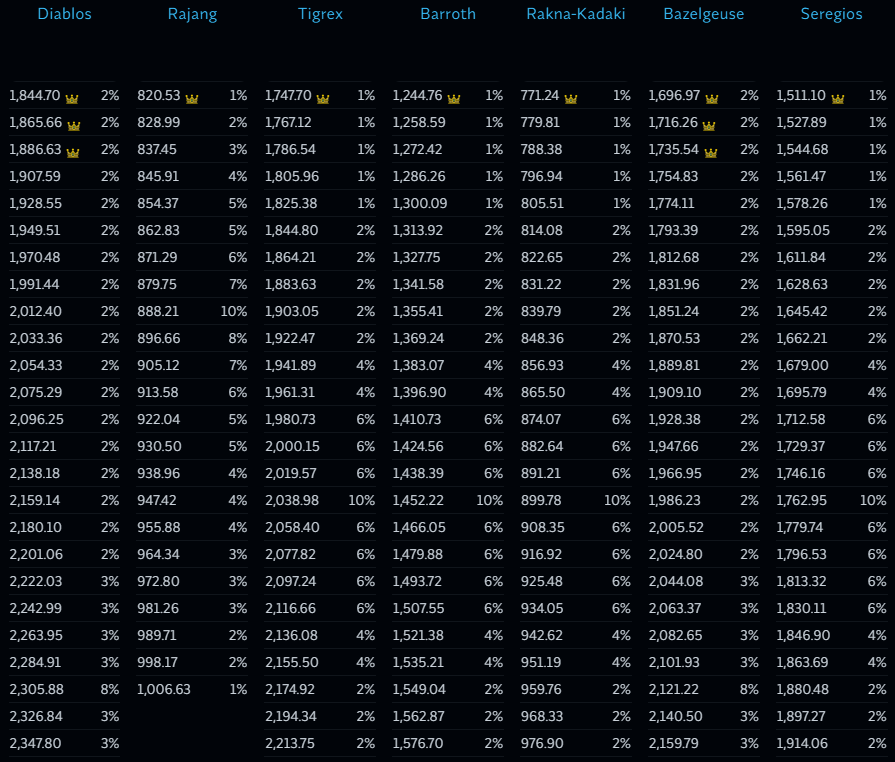
Task: Select Rakna-Kadaki size value 934.05
Action: point(542,608)
